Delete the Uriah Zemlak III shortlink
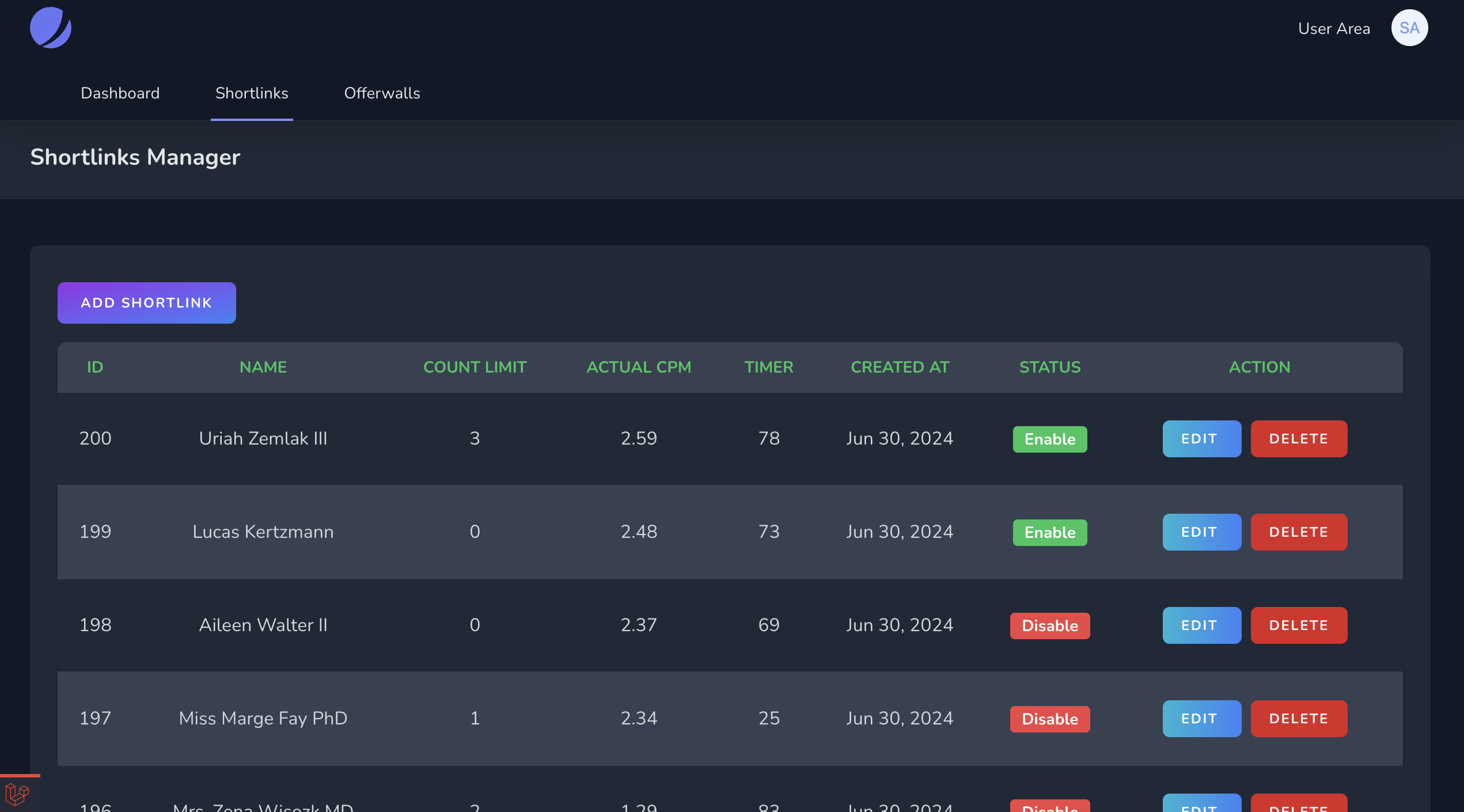Viewport: 1464px width, 812px height. (x=1298, y=439)
